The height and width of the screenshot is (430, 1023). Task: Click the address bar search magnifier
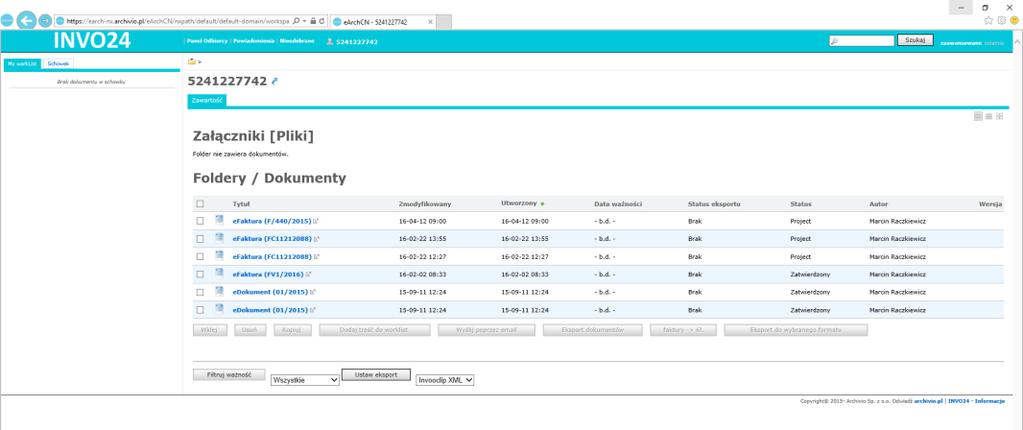(x=297, y=21)
